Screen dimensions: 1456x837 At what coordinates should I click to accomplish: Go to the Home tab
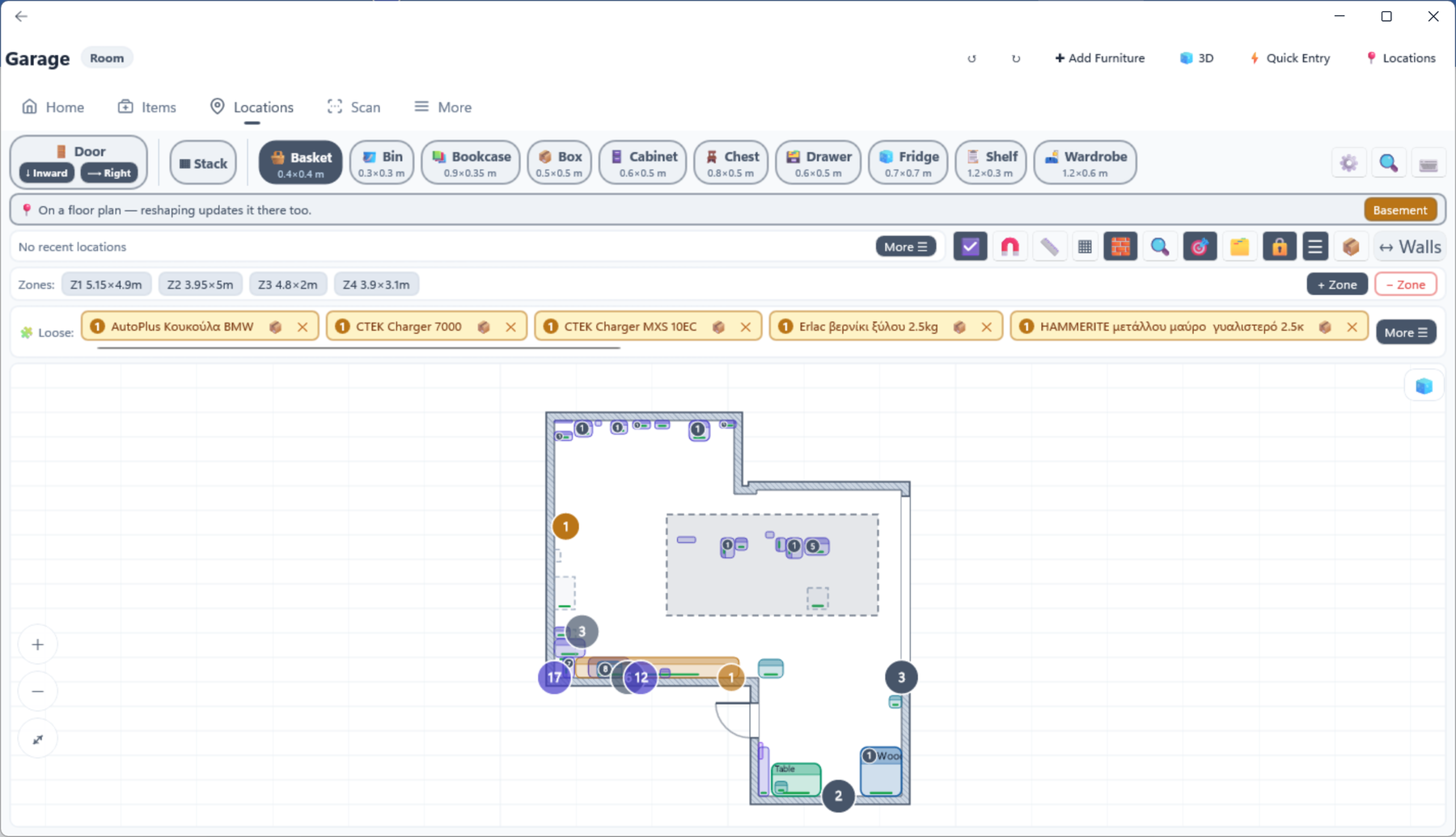point(53,107)
